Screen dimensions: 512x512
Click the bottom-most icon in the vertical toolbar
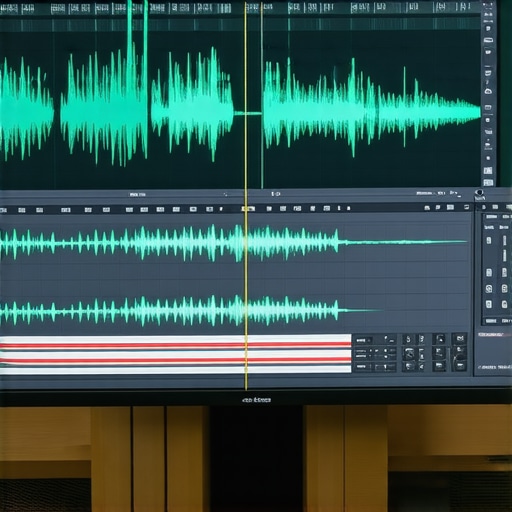click(488, 182)
